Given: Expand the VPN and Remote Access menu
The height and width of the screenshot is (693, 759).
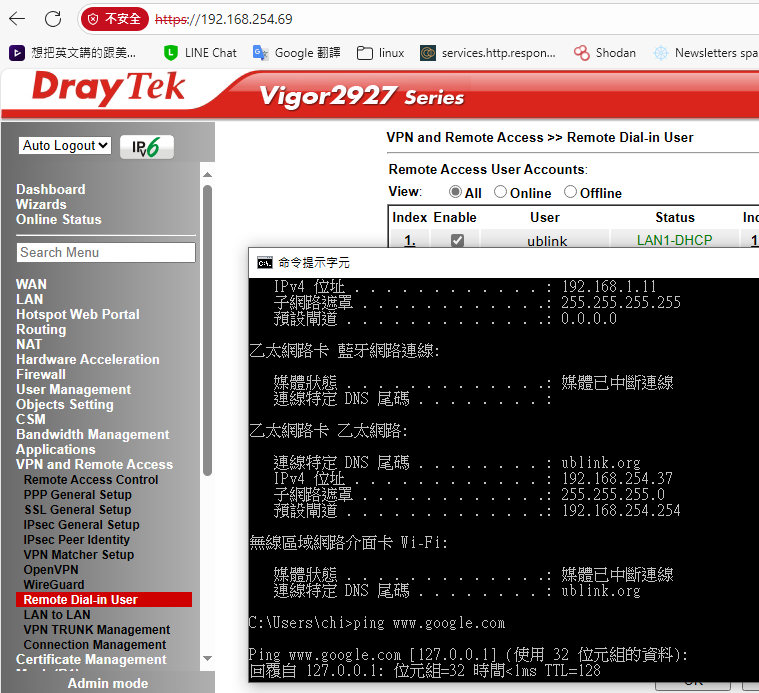Looking at the screenshot, I should (94, 464).
